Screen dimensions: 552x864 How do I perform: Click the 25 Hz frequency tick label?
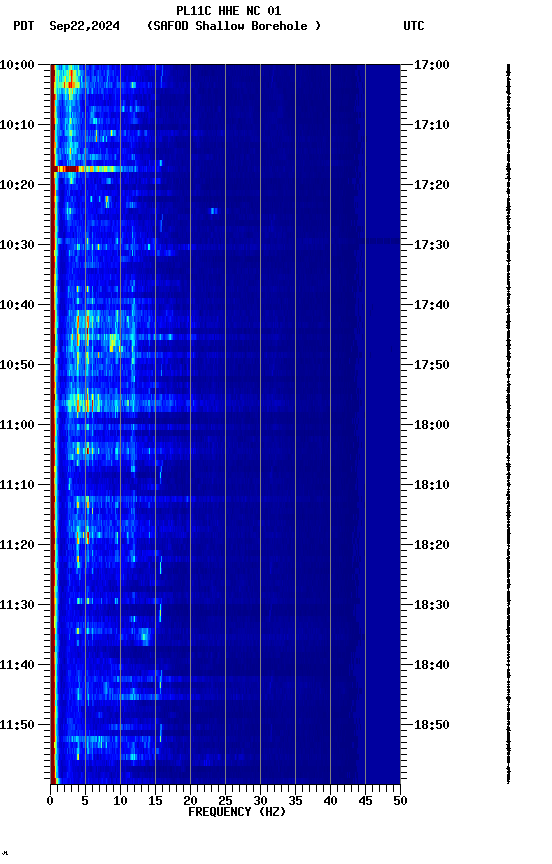coord(225,801)
